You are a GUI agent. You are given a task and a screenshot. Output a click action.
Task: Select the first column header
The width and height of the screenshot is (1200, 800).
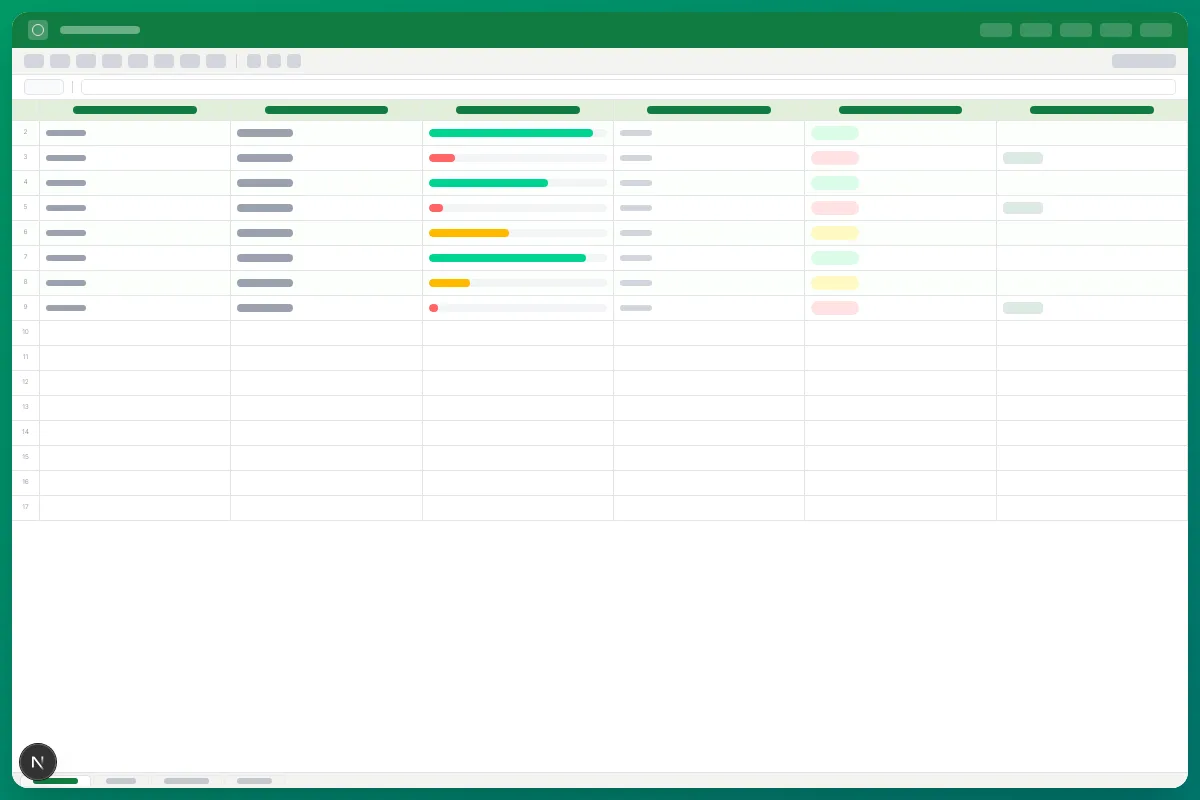(x=135, y=110)
